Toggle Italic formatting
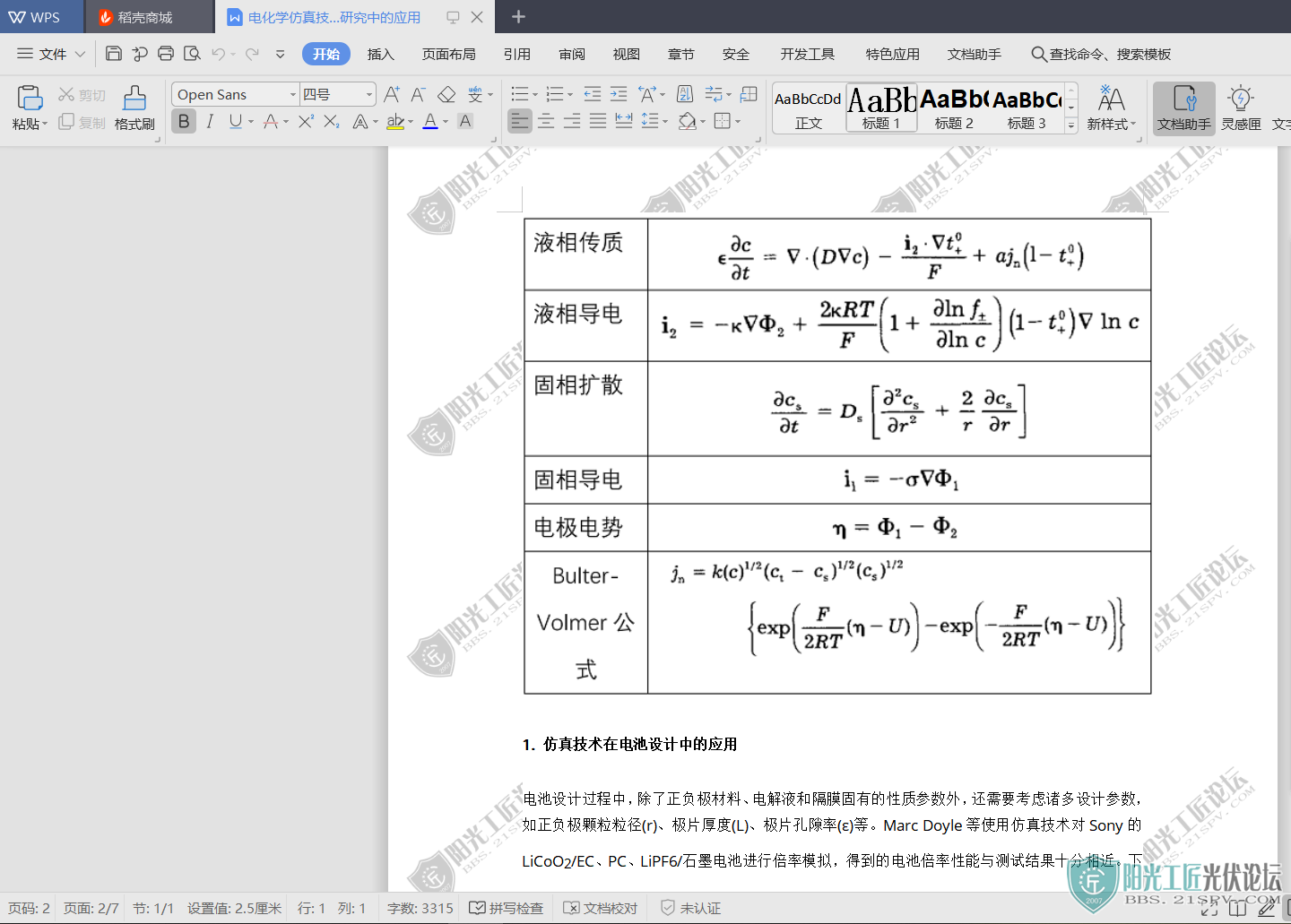 point(209,121)
